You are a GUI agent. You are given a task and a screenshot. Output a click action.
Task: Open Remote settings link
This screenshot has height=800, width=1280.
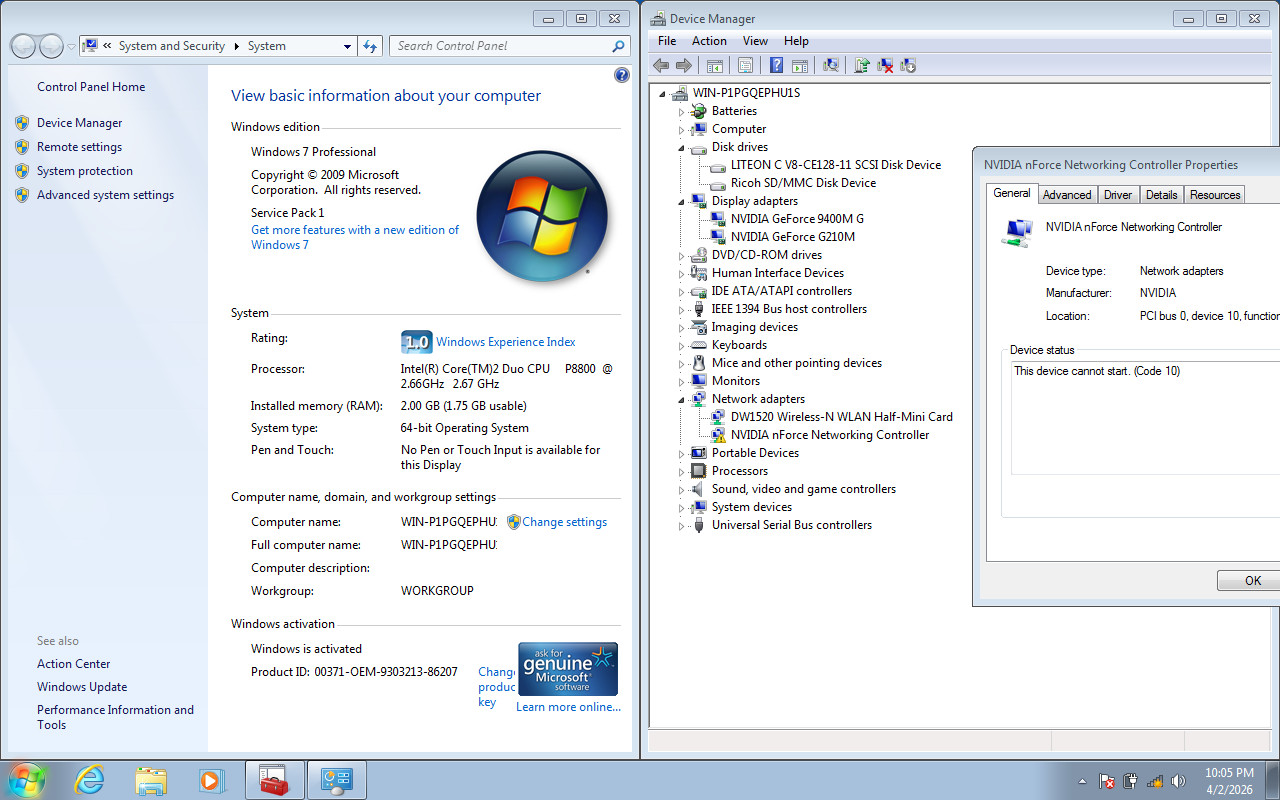(79, 147)
